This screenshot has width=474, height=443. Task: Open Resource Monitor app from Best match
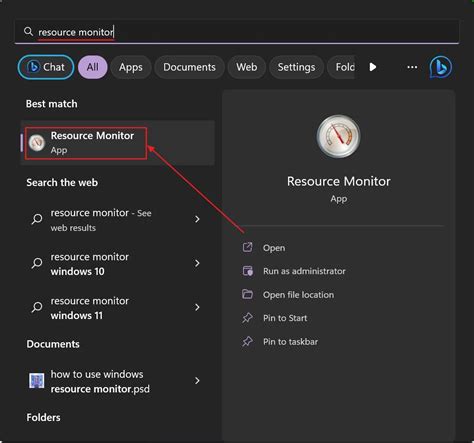tap(118, 143)
